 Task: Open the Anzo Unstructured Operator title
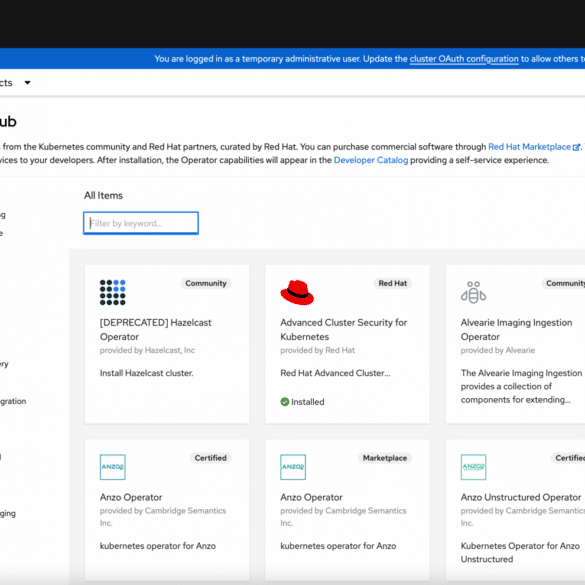(521, 497)
